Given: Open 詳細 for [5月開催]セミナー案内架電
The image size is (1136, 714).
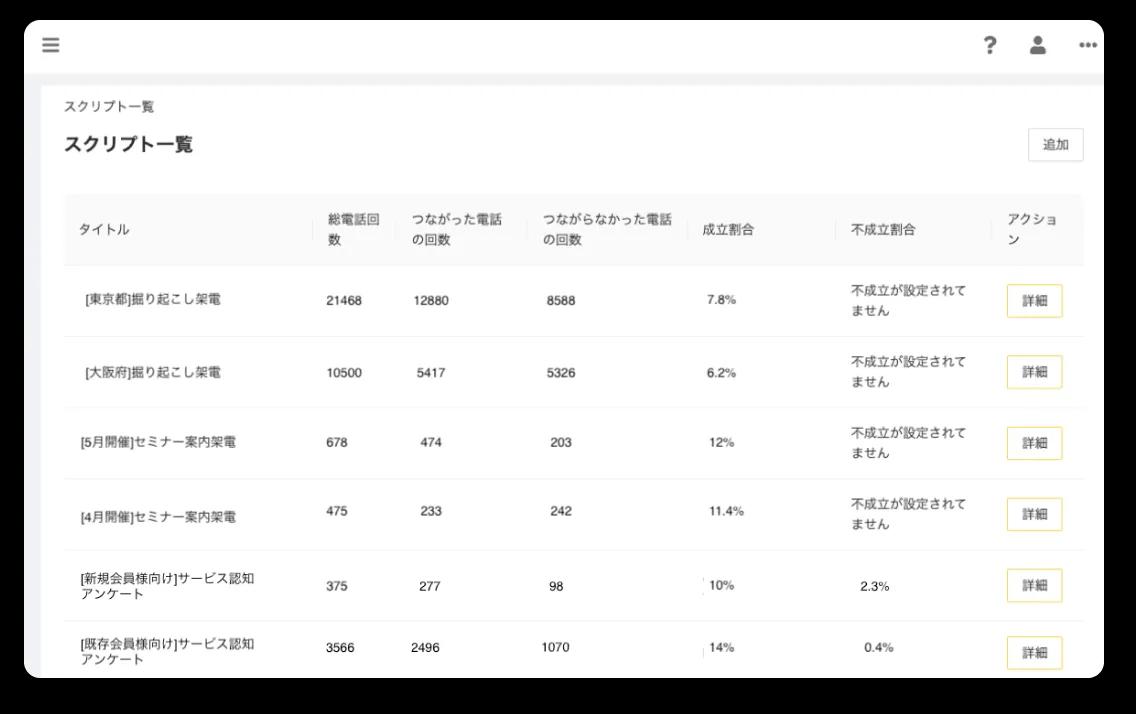Looking at the screenshot, I should point(1034,442).
